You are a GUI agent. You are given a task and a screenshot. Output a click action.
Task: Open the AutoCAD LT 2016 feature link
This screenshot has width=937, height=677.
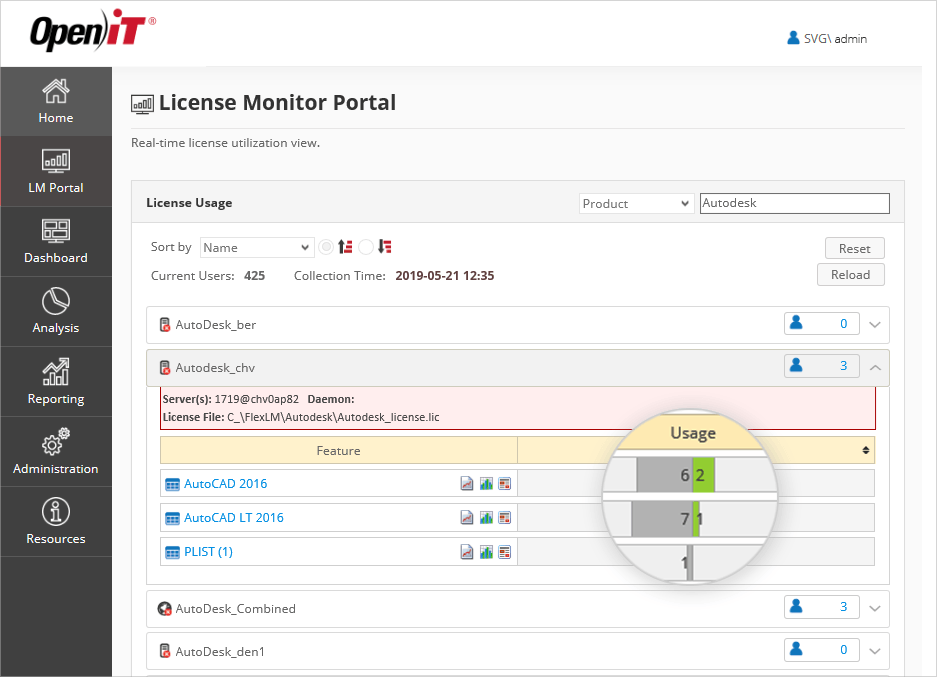tap(234, 517)
